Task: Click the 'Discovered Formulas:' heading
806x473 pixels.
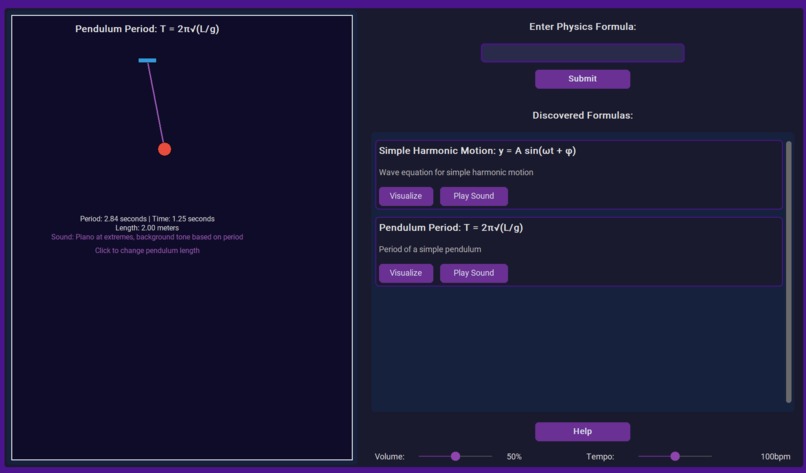Action: pos(582,115)
